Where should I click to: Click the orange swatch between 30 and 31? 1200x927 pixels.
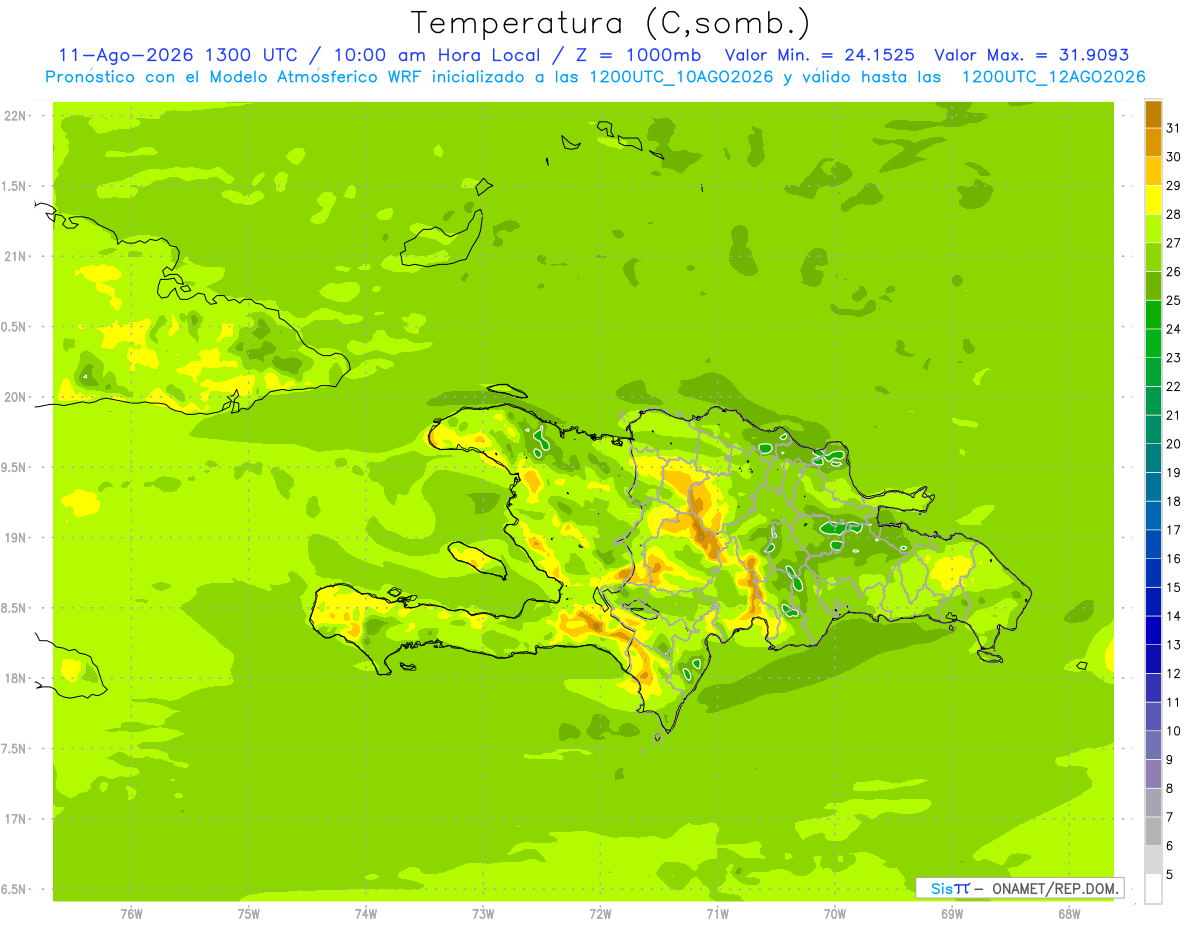coord(1153,142)
